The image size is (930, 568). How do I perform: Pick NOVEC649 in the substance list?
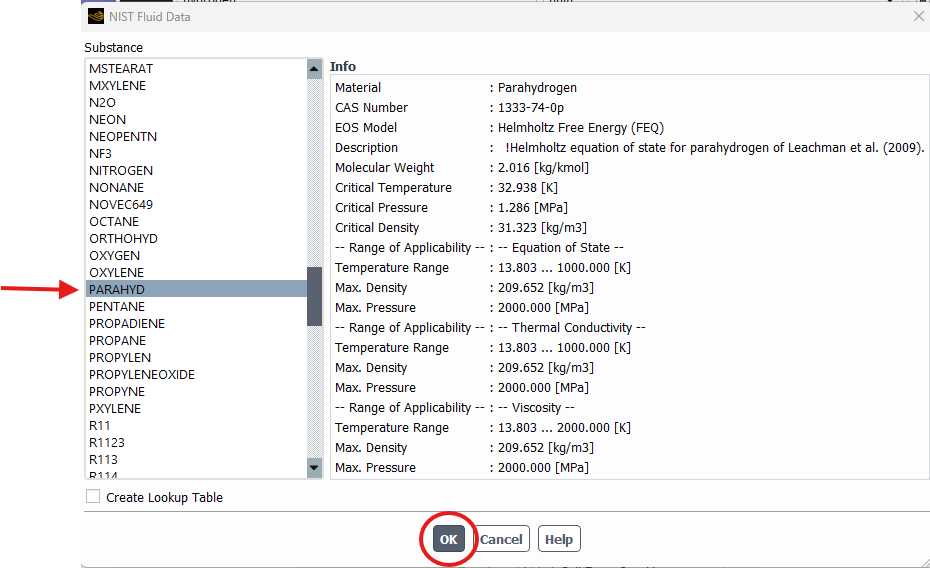pyautogui.click(x=196, y=205)
